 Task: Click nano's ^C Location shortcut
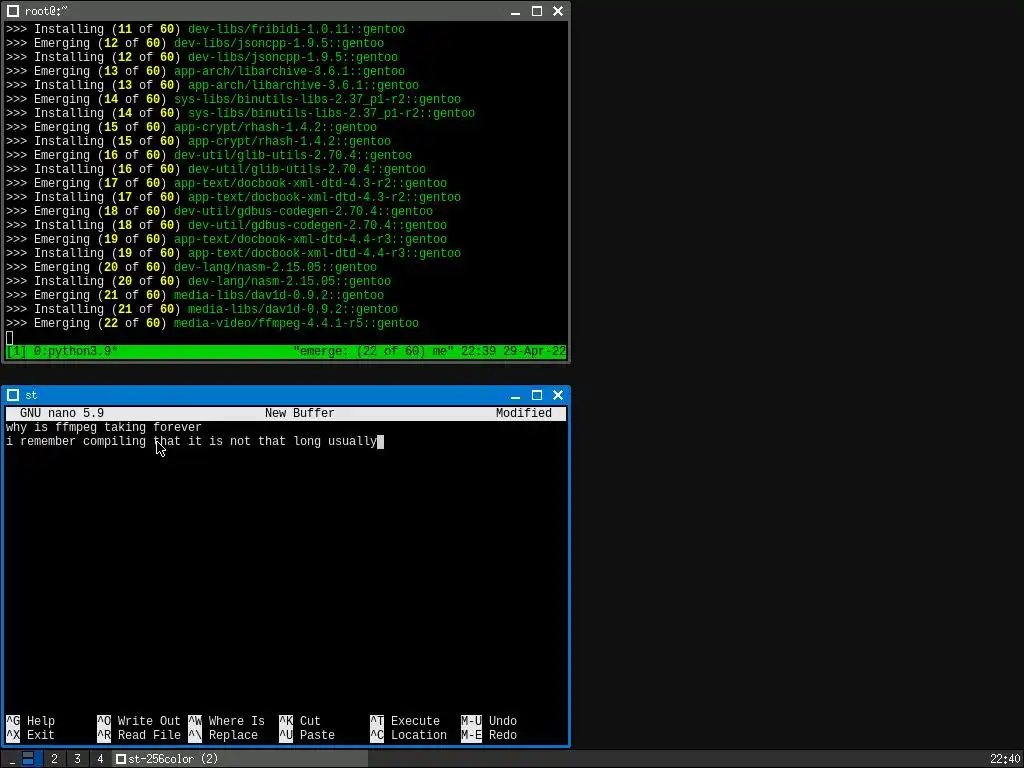click(409, 735)
